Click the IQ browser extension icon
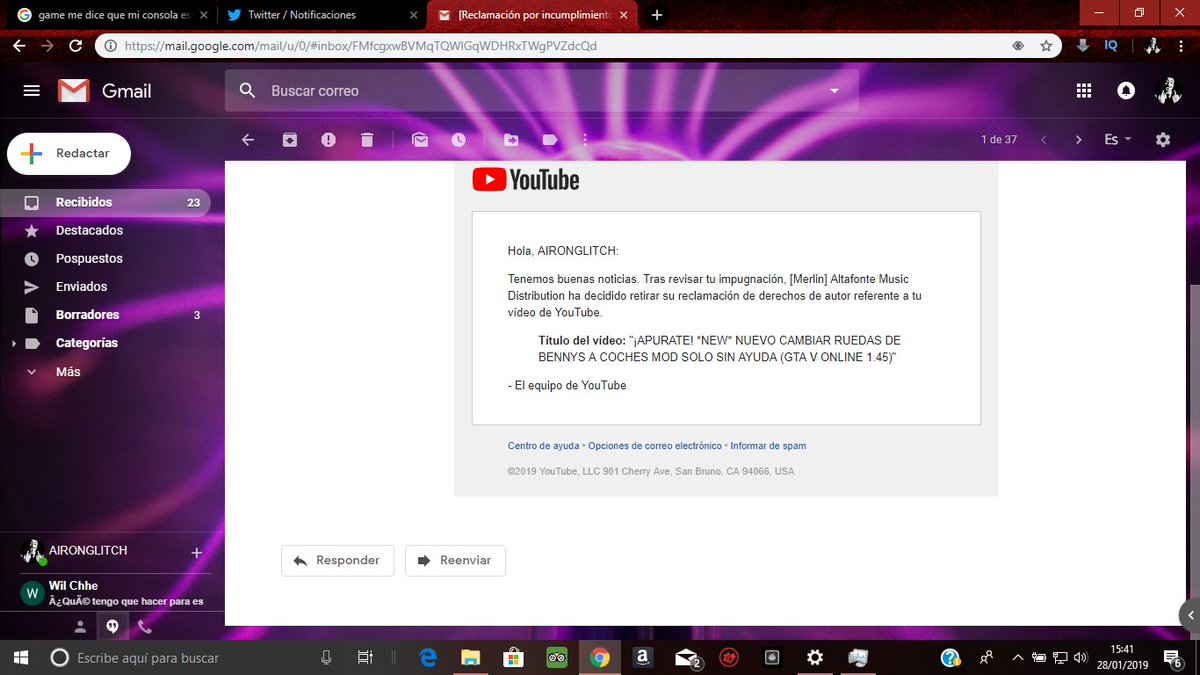Image resolution: width=1200 pixels, height=675 pixels. pos(1111,46)
